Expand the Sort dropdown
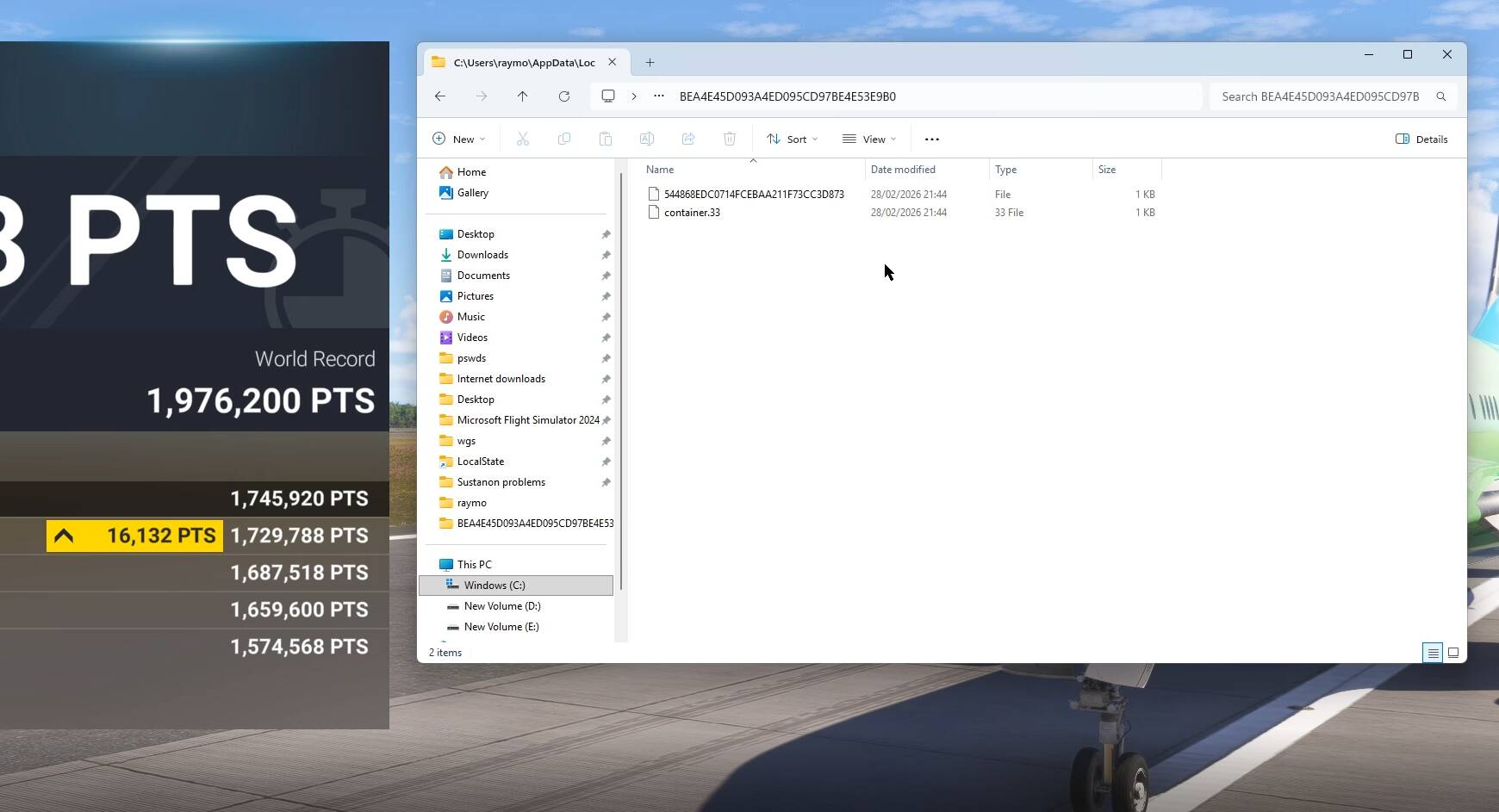Screen dimensions: 1499x812 click(792, 139)
